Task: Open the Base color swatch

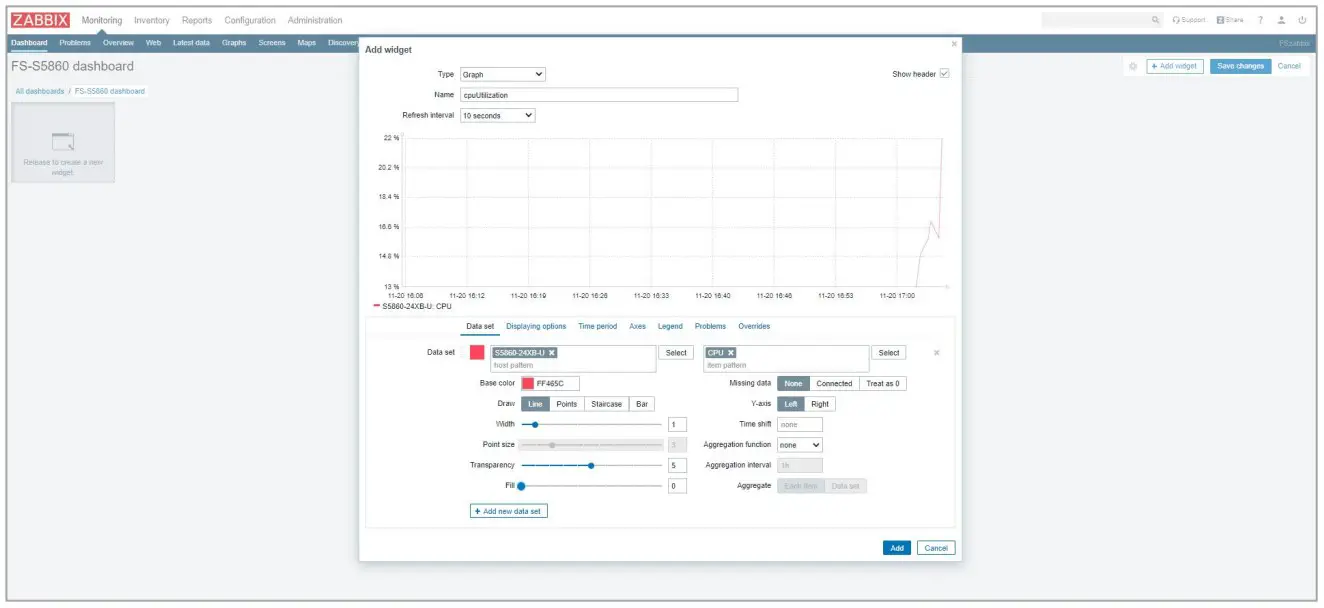Action: [527, 383]
